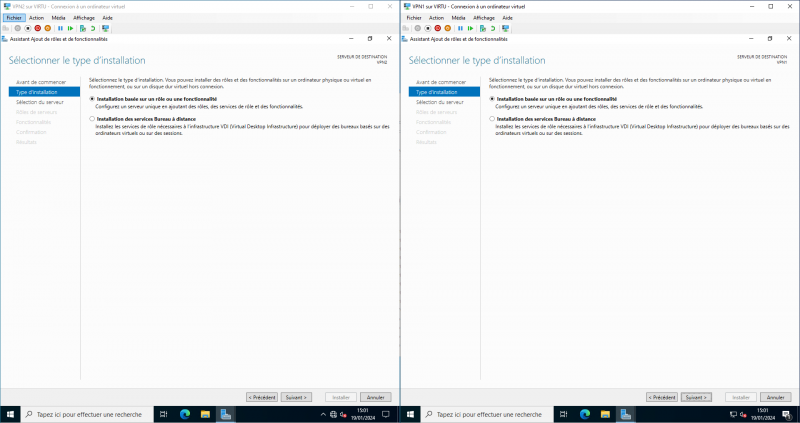Open Action menu in VPN2 window
800x423 pixels.
36,18
